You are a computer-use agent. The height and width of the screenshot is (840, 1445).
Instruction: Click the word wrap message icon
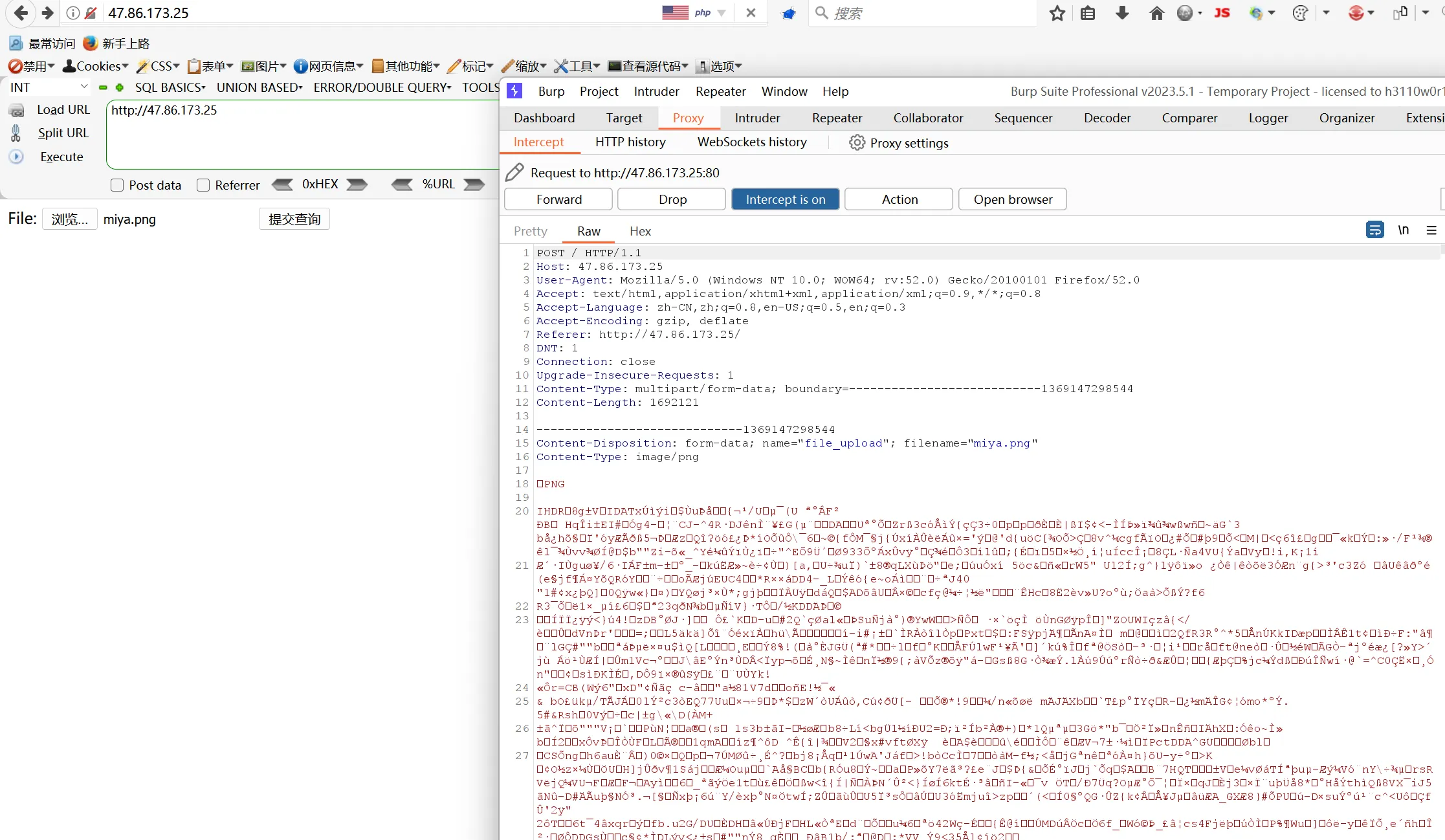click(x=1374, y=230)
